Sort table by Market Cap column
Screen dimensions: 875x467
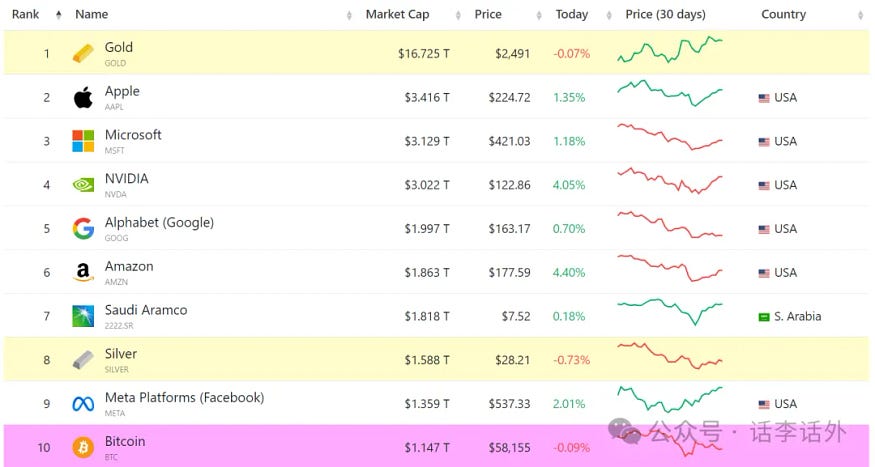pyautogui.click(x=397, y=15)
